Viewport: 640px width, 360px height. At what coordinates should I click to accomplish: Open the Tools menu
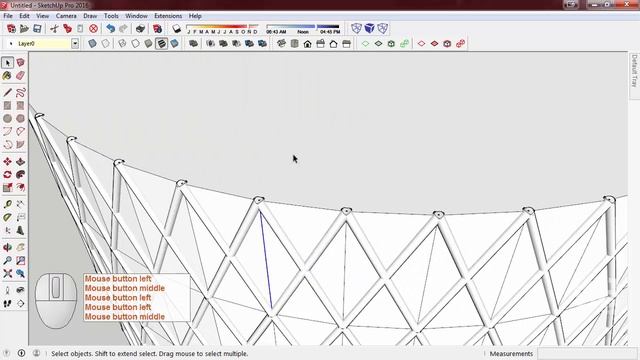coord(111,16)
